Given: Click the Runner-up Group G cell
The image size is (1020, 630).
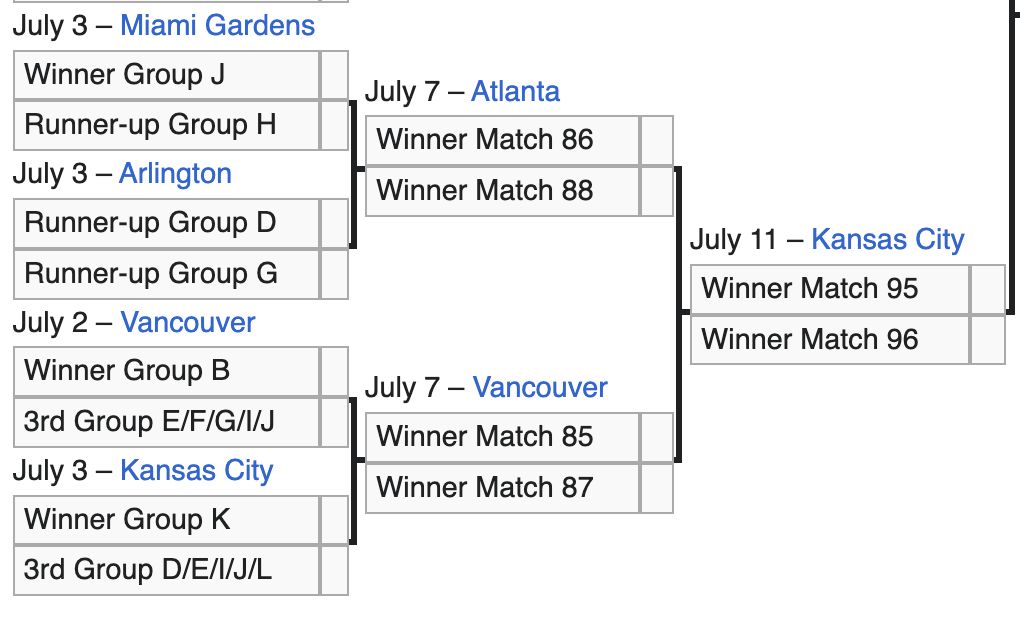Looking at the screenshot, I should coord(167,273).
